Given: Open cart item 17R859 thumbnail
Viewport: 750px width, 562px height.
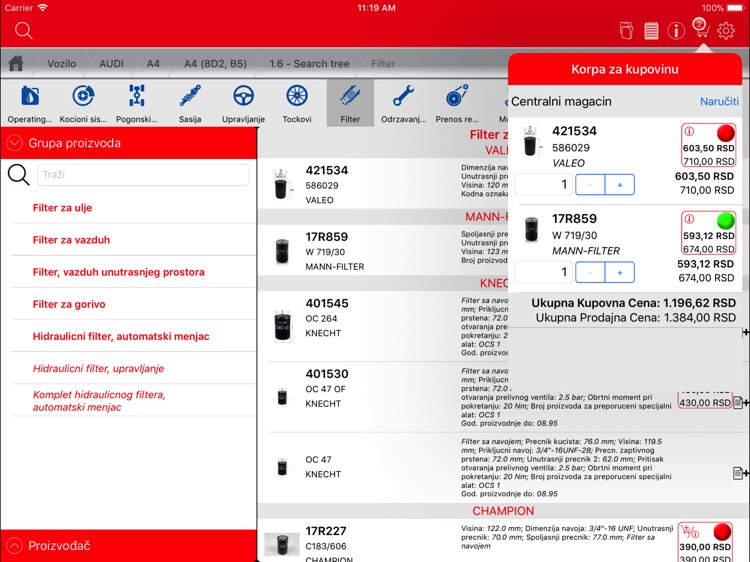Looking at the screenshot, I should [531, 229].
